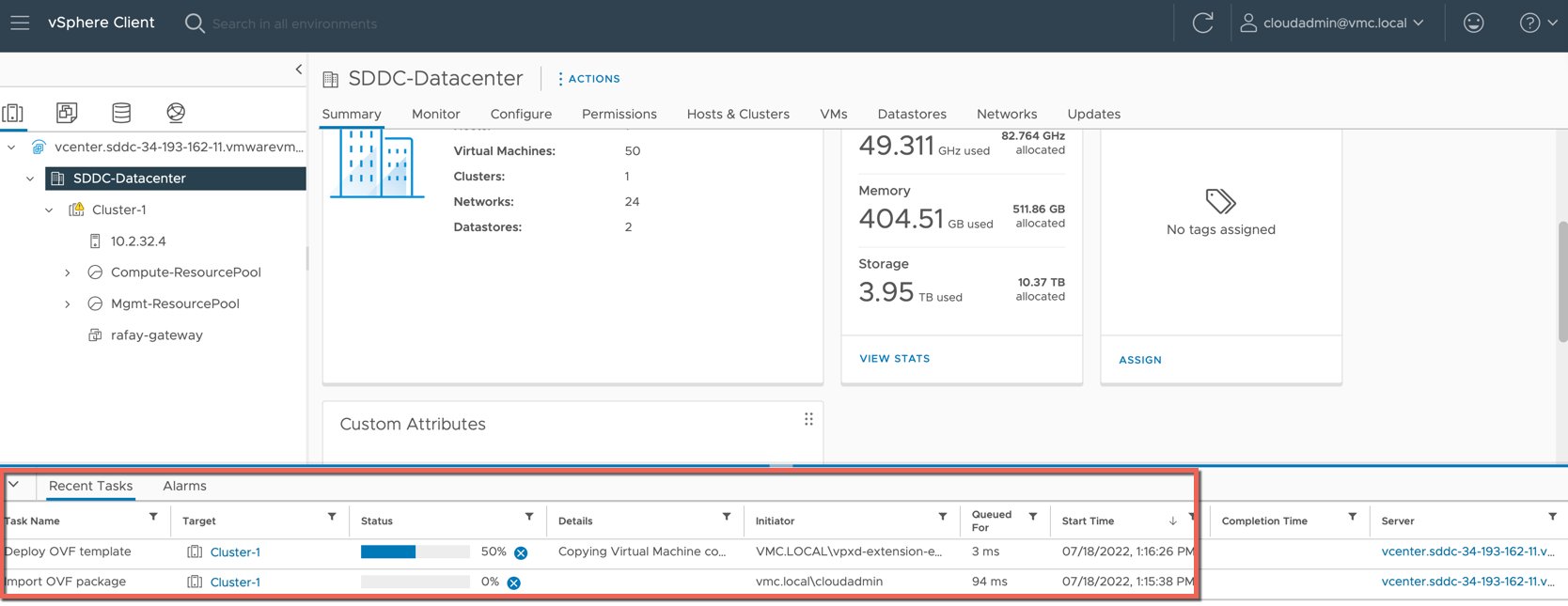
Task: Filter the Status column
Action: click(529, 518)
